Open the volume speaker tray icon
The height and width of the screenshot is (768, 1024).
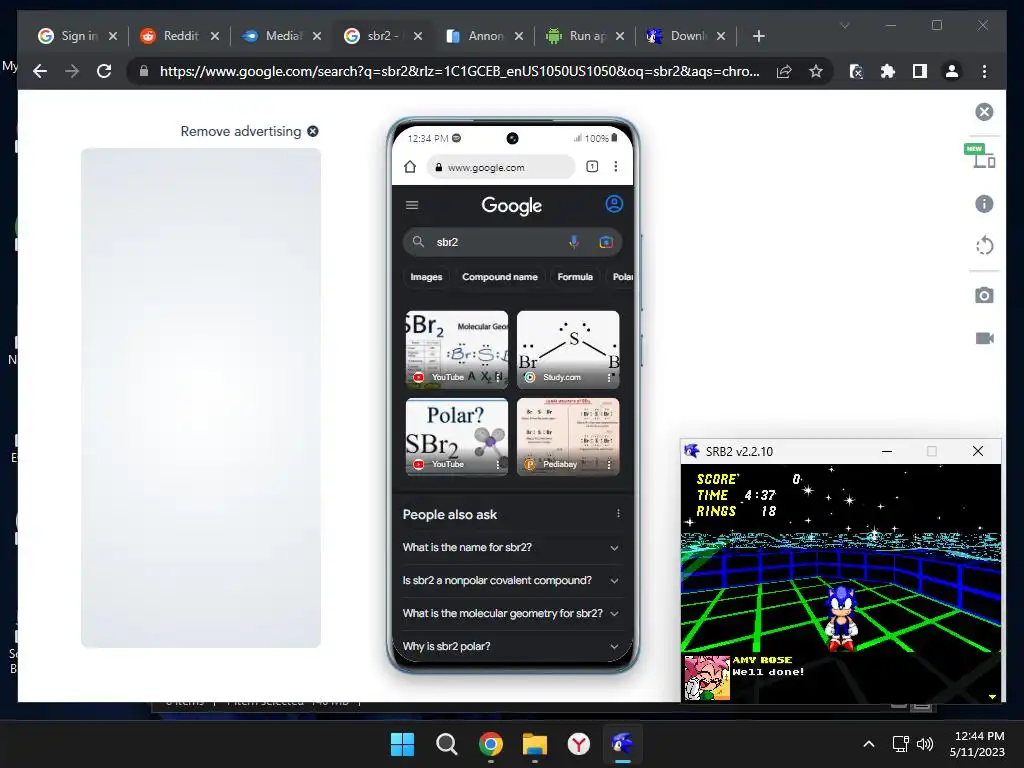click(x=925, y=744)
